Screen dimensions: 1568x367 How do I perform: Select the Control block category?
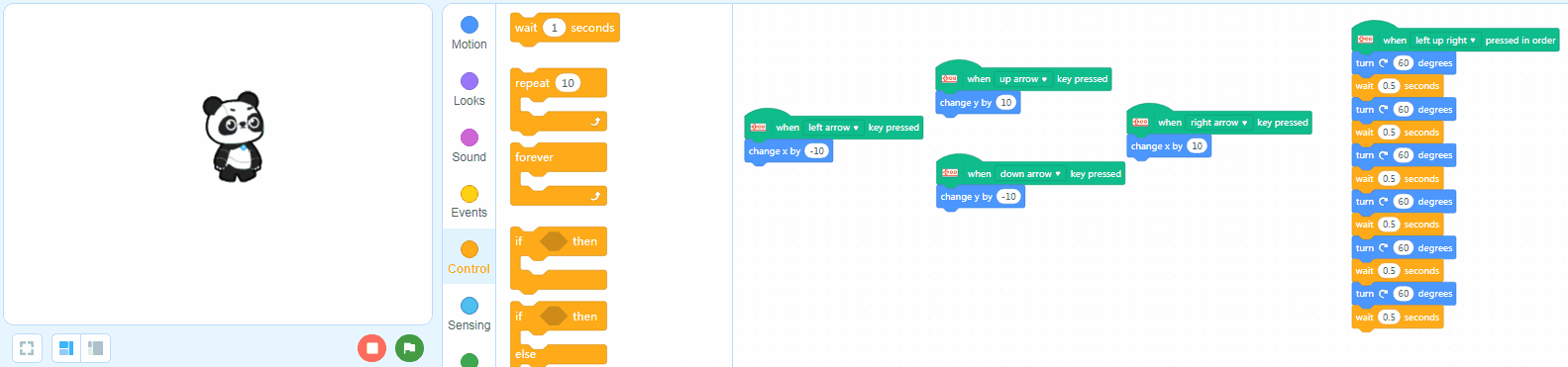click(x=469, y=257)
